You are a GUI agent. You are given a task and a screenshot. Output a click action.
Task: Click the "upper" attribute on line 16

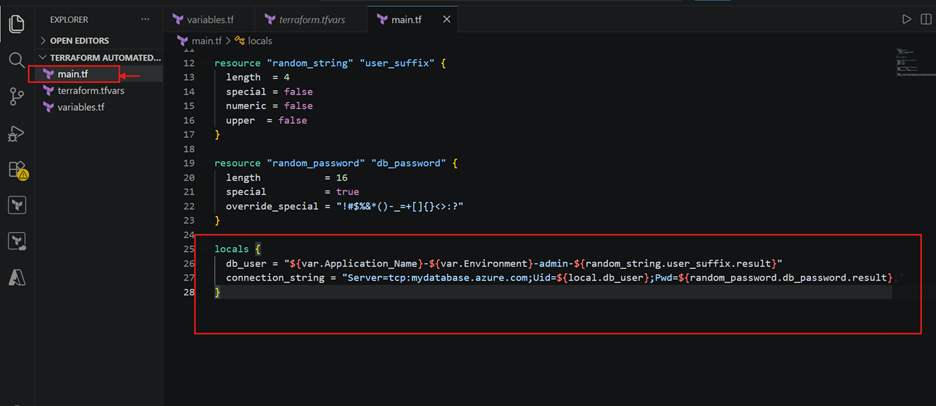240,120
